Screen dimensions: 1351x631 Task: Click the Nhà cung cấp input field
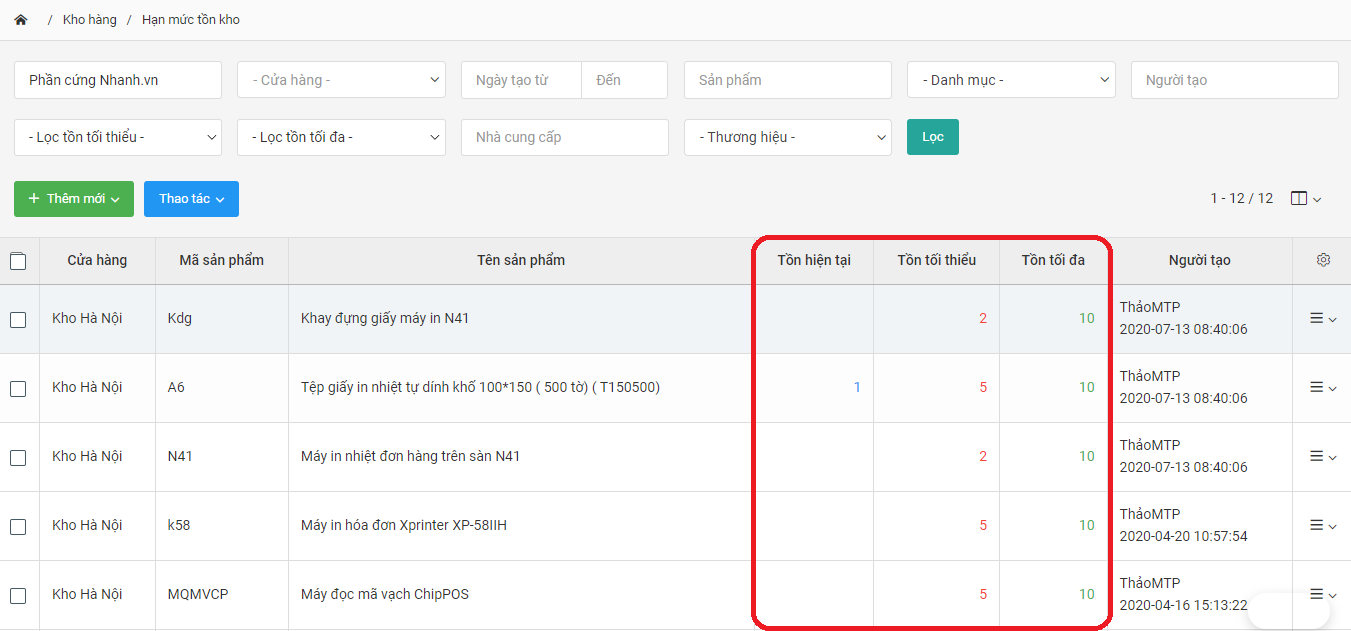564,137
